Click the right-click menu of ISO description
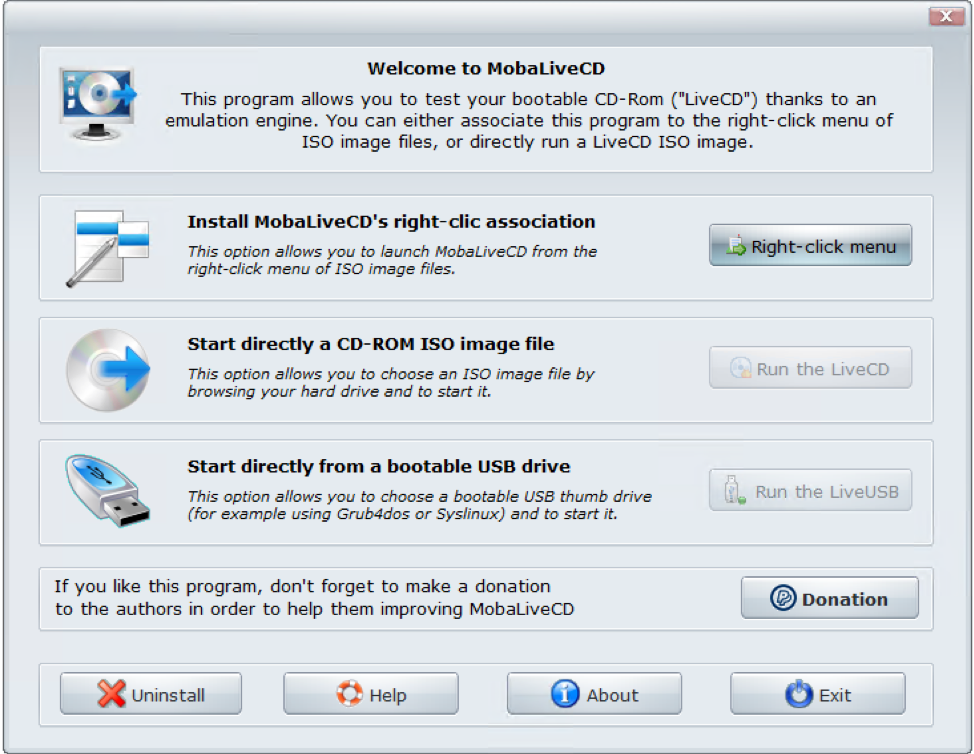Image resolution: width=974 pixels, height=754 pixels. click(x=392, y=260)
